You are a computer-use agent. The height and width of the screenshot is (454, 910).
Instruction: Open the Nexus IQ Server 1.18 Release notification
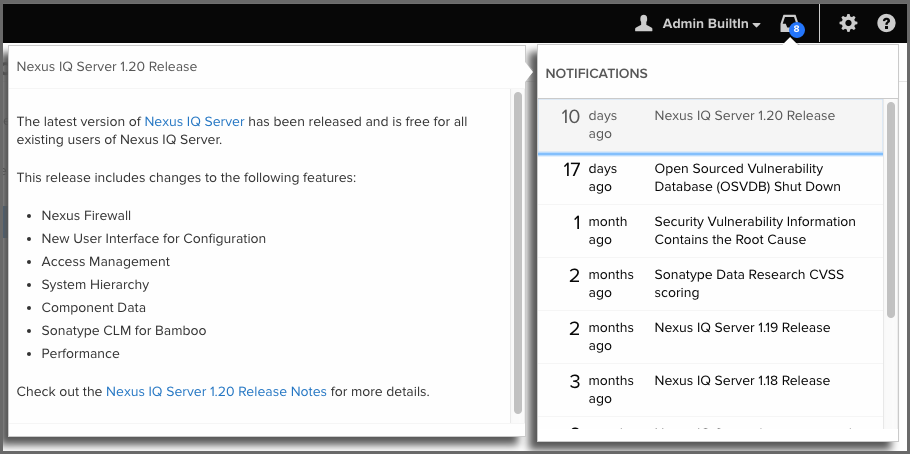[x=710, y=390]
